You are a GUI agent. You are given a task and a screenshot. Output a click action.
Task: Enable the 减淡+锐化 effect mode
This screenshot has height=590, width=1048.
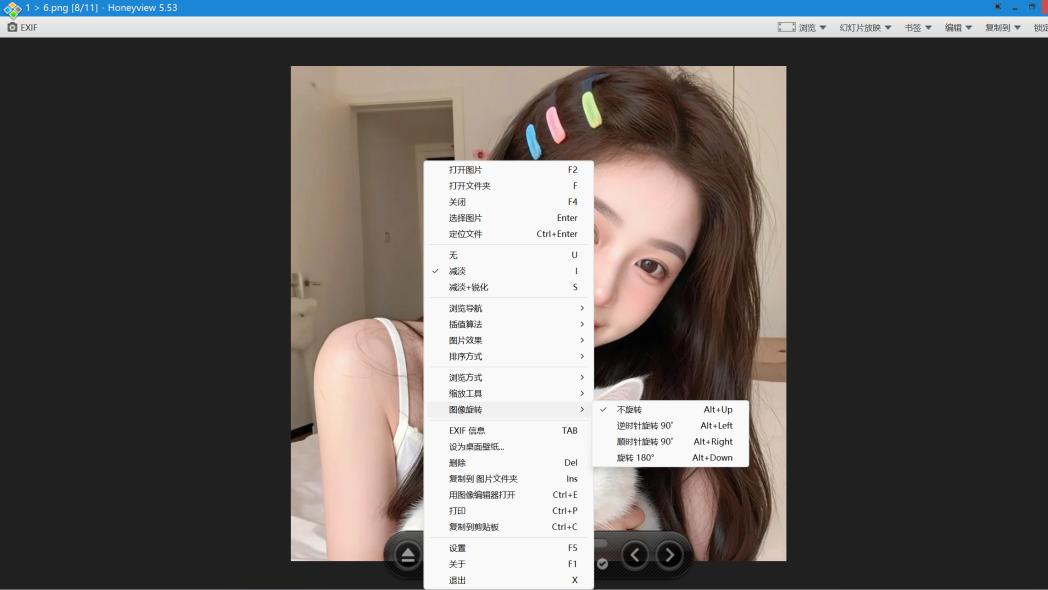(x=468, y=288)
